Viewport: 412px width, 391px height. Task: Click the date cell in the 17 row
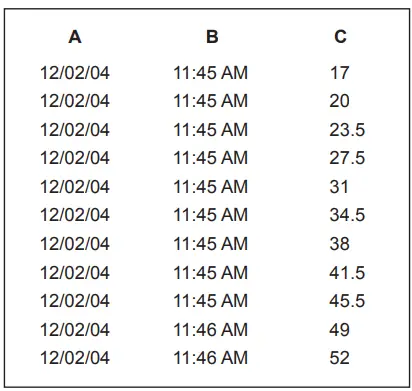click(x=75, y=73)
